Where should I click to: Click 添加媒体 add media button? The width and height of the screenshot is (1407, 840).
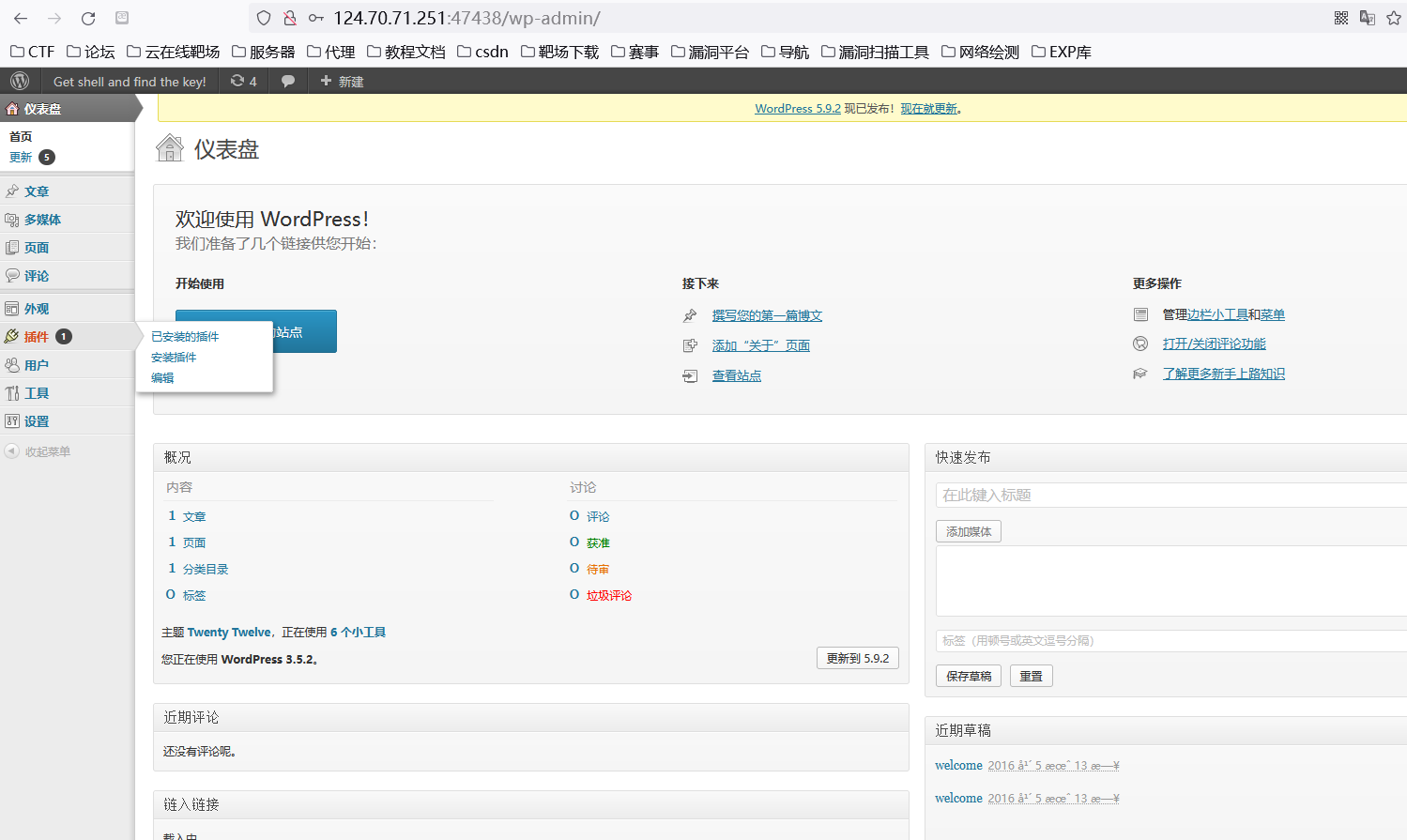coord(969,531)
